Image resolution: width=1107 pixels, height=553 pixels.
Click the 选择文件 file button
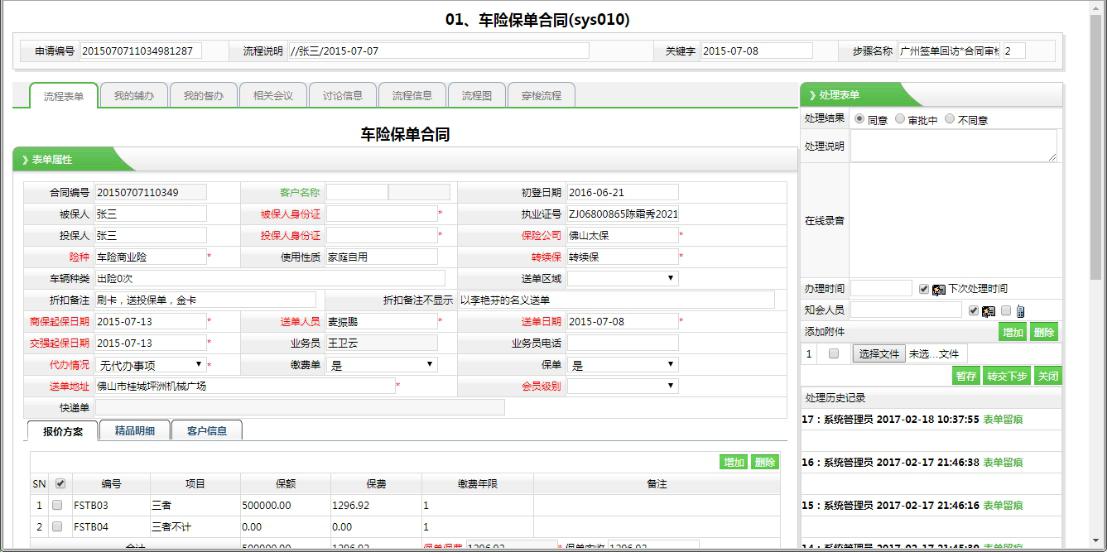click(x=879, y=354)
